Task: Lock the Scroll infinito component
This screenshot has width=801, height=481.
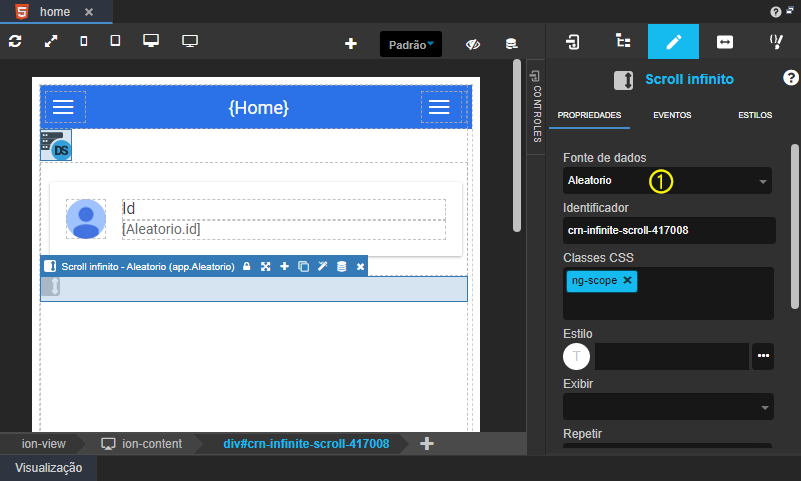Action: click(x=247, y=267)
